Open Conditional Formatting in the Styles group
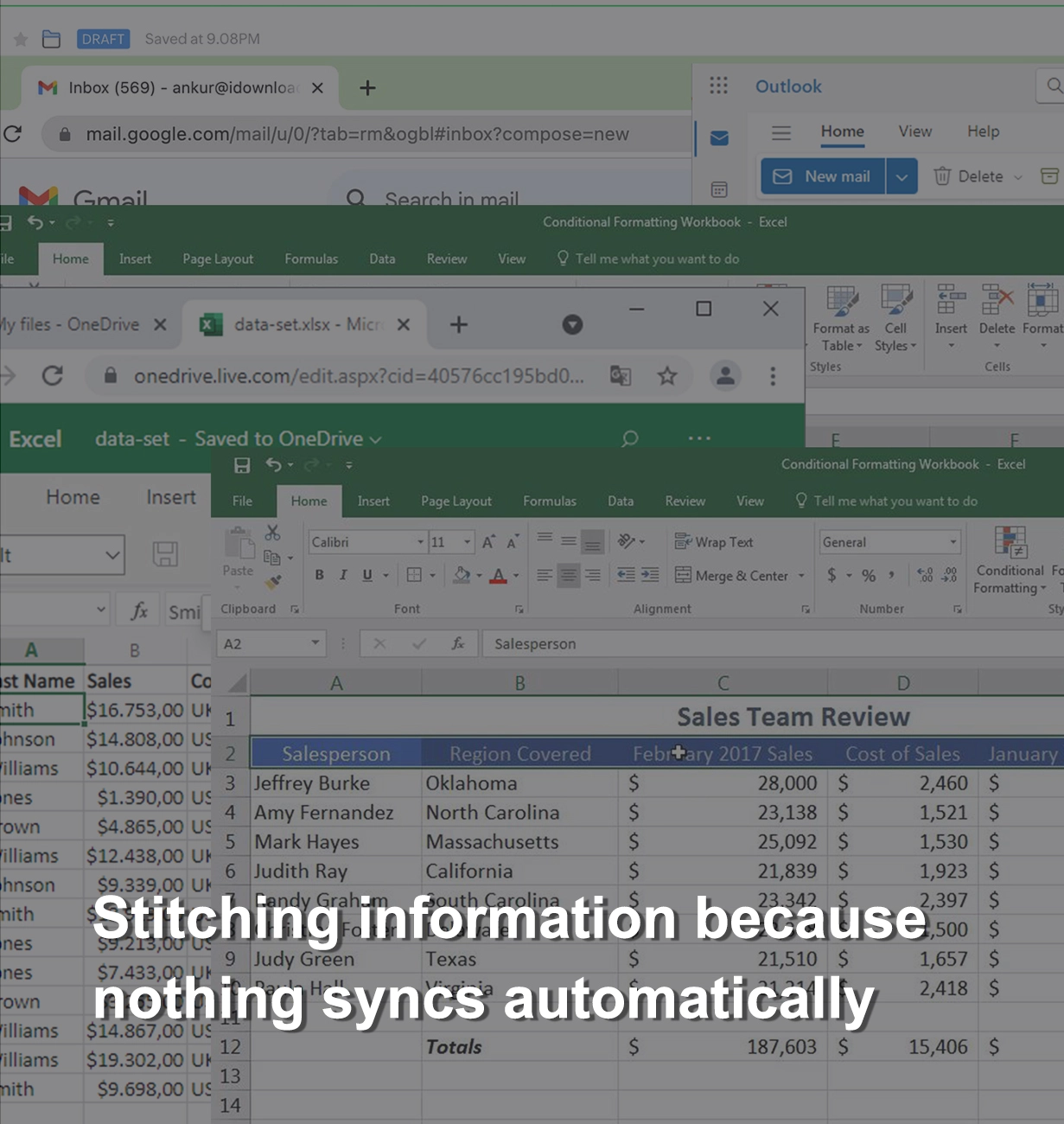 click(x=1010, y=560)
